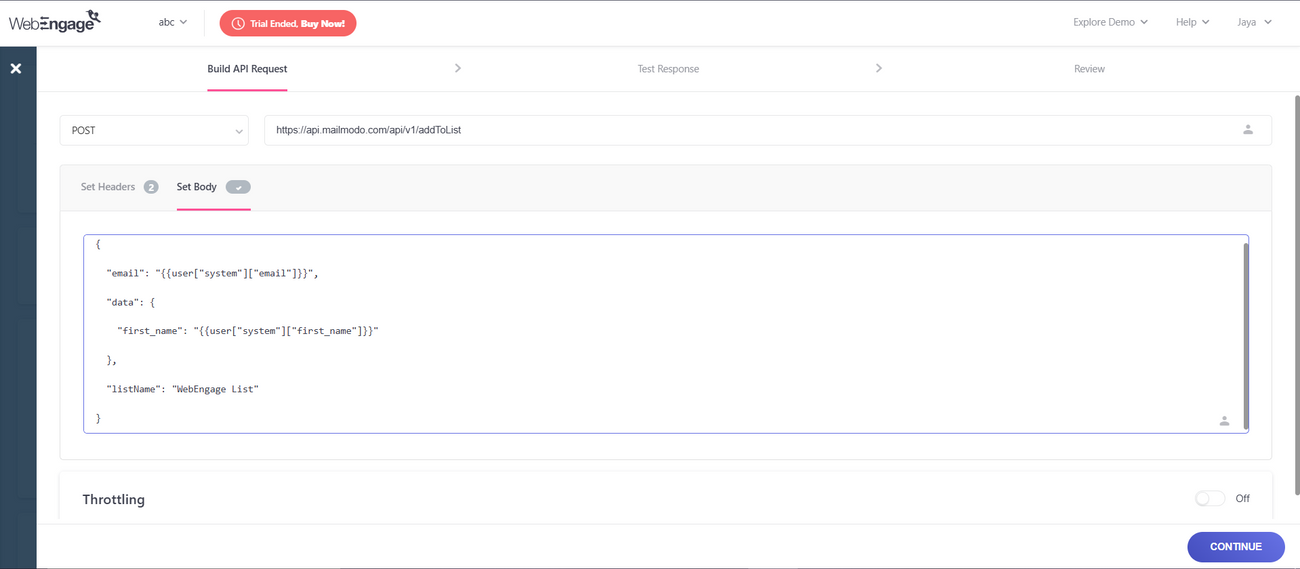
Task: Click the arrow after Build API Request
Action: (458, 68)
